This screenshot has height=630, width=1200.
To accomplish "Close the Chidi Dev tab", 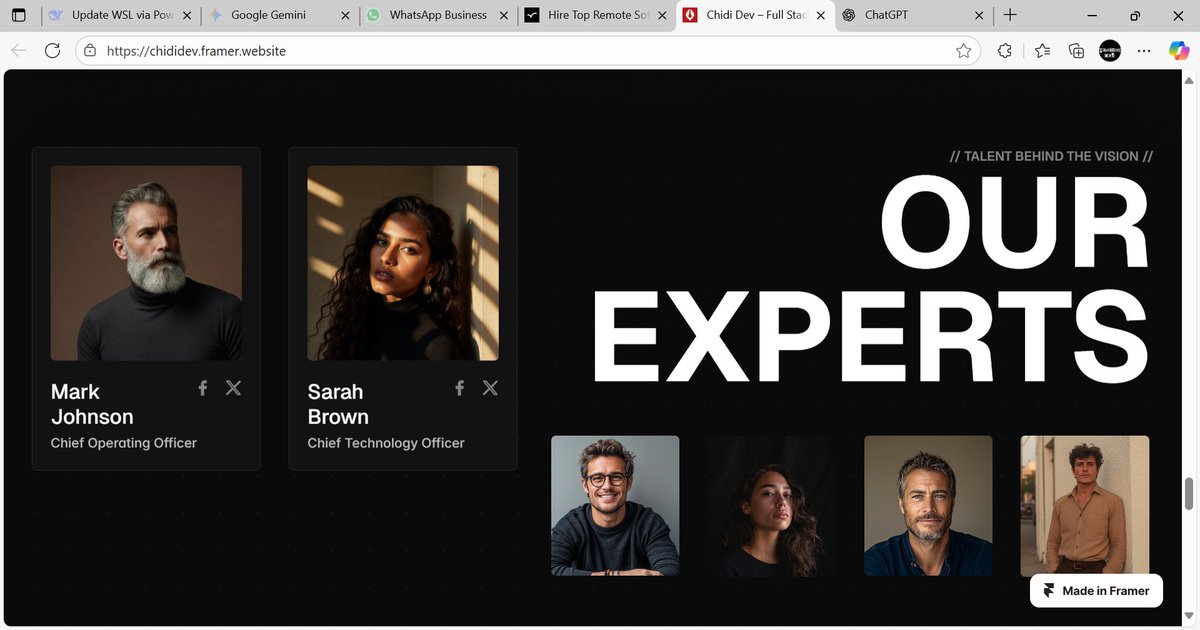I will 821,15.
